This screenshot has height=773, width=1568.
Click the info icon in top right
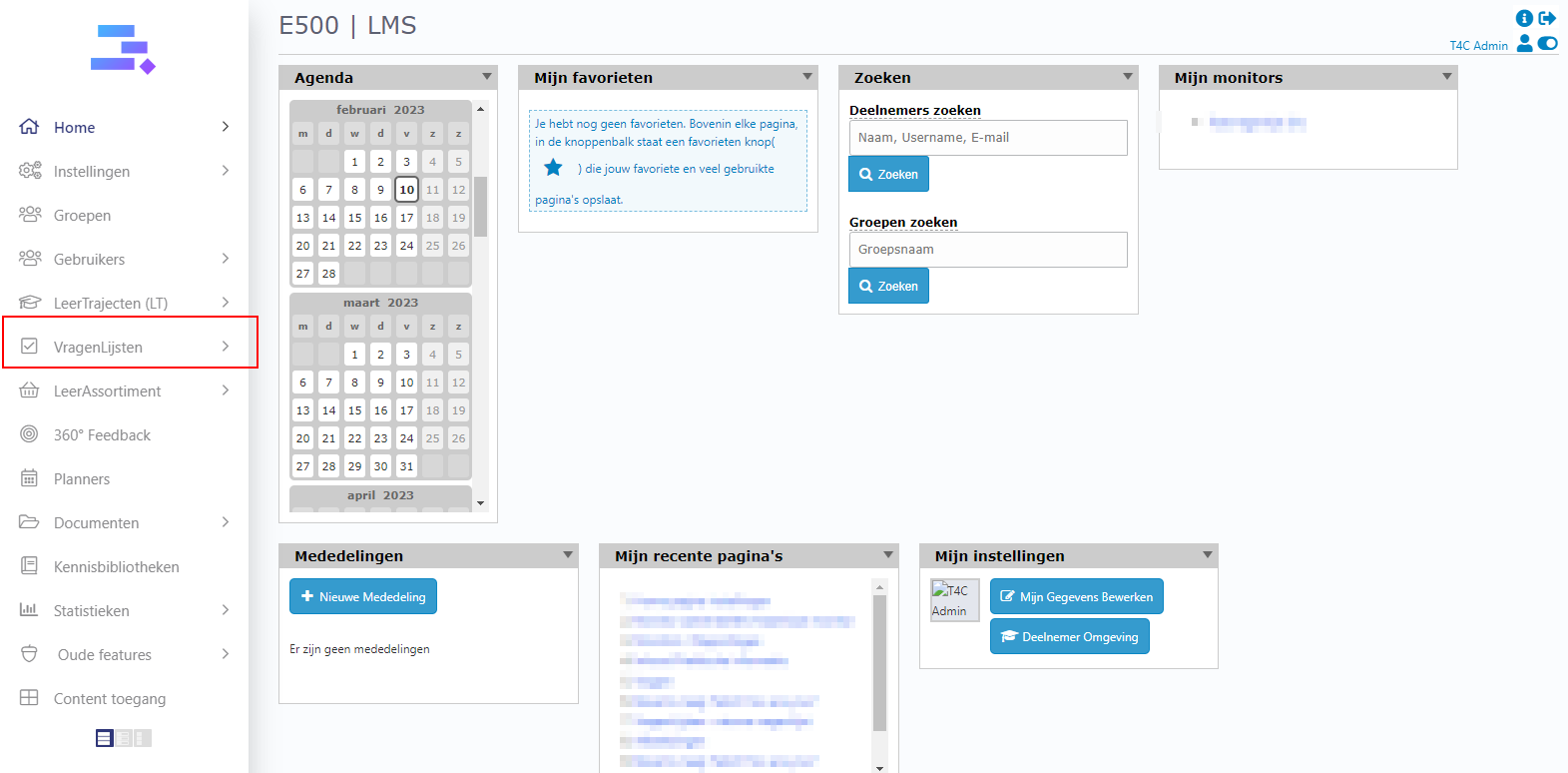click(x=1524, y=18)
